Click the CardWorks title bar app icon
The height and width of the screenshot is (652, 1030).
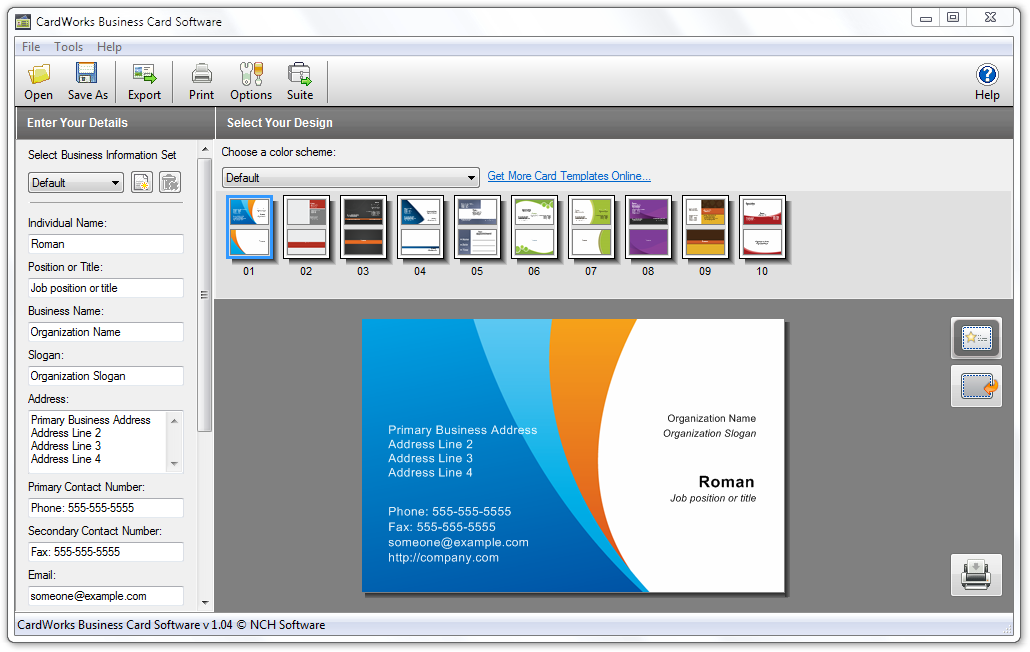pos(23,22)
